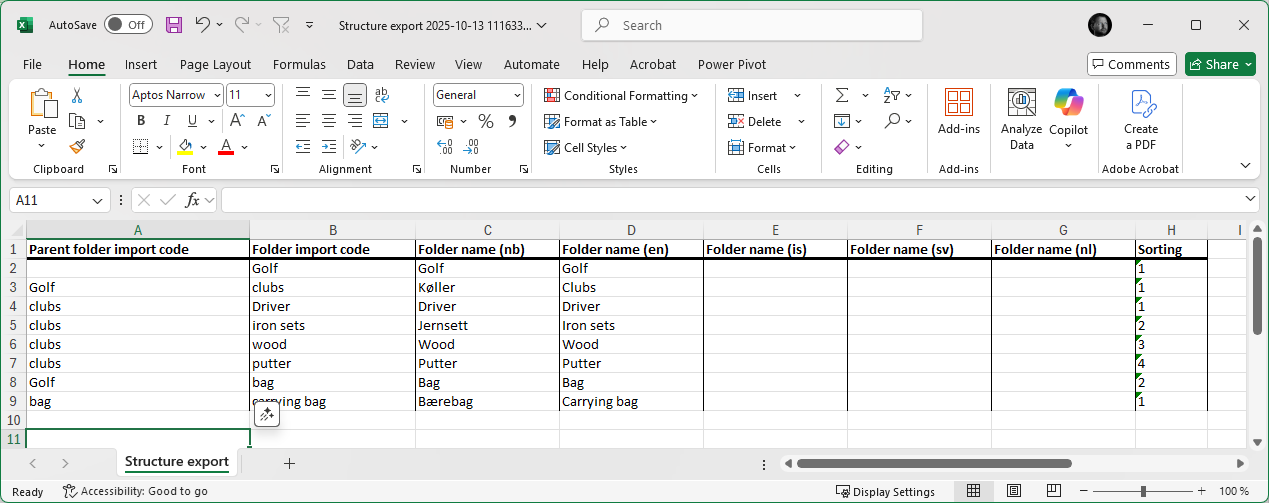The width and height of the screenshot is (1269, 503).
Task: Toggle Bold formatting
Action: click(141, 121)
